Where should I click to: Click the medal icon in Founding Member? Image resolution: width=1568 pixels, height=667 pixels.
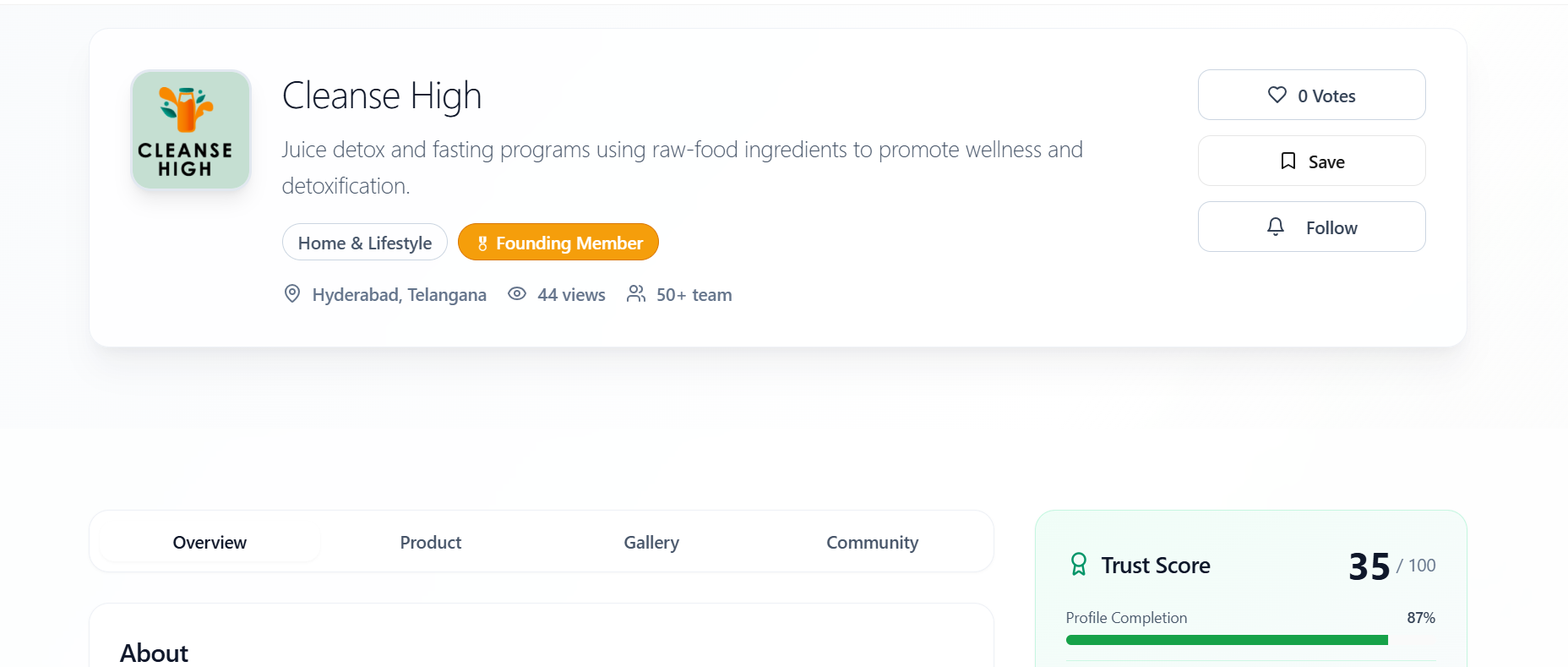[x=482, y=243]
